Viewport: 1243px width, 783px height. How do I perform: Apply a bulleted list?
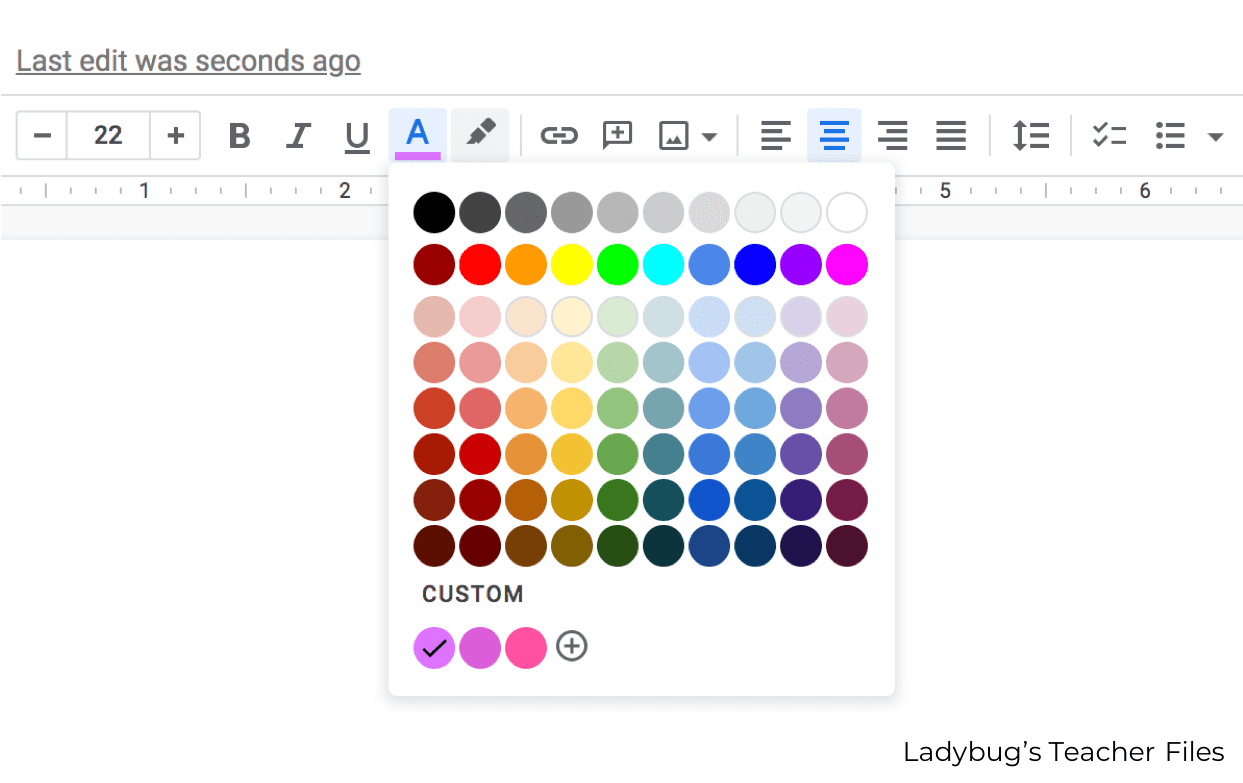[1170, 135]
